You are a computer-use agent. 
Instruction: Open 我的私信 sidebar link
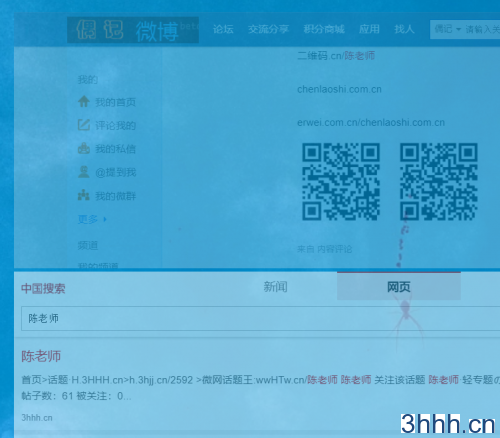pyautogui.click(x=115, y=149)
